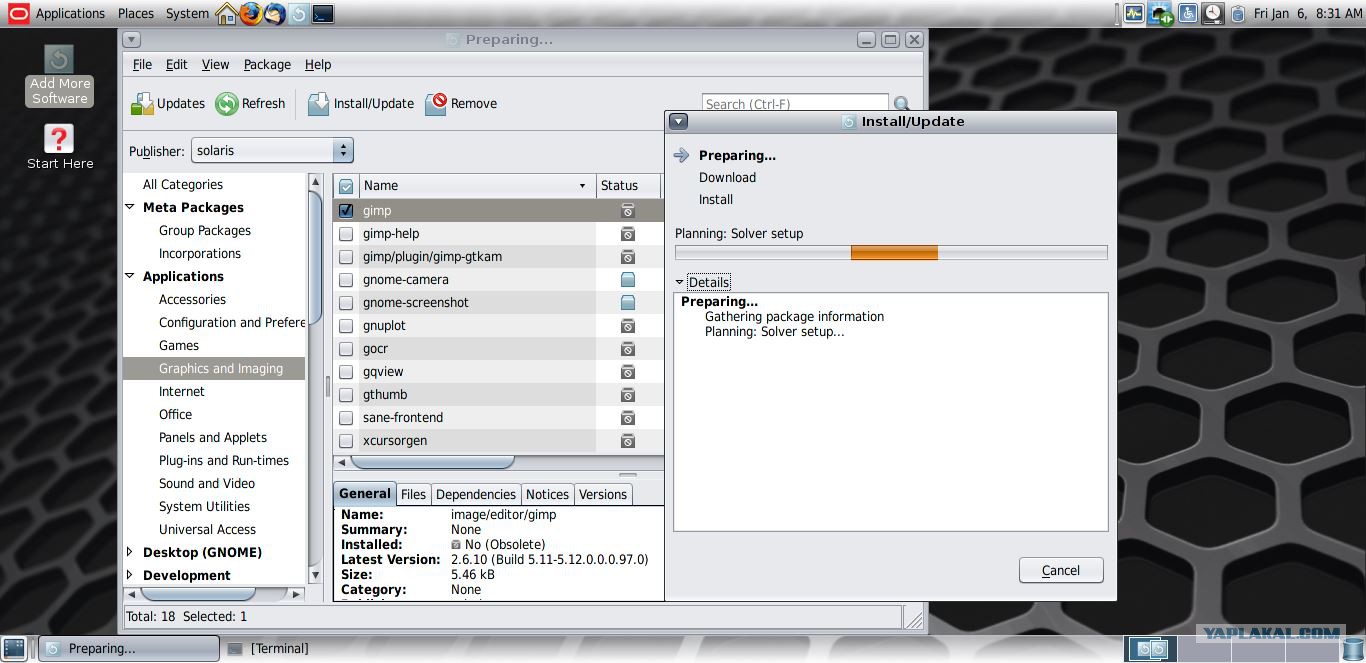1366x663 pixels.
Task: Click the Oracle logo in top panel
Action: point(17,14)
